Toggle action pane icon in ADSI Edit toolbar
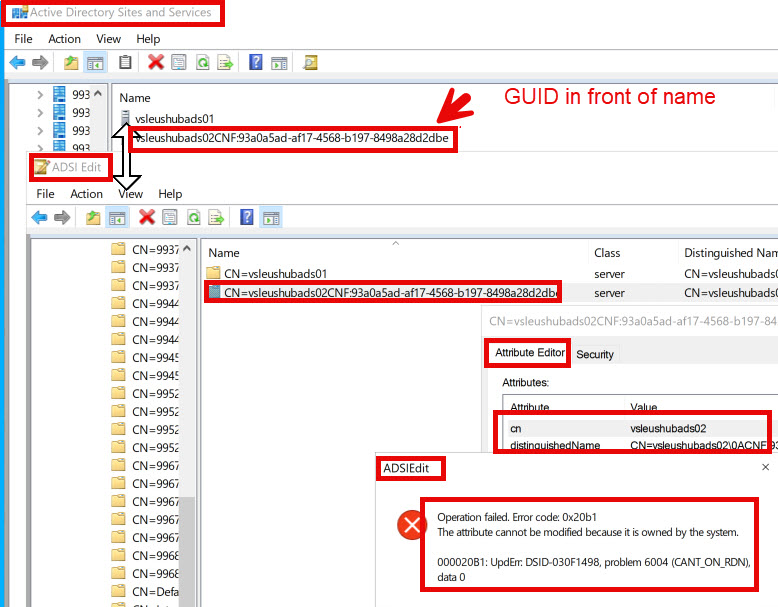 point(271,217)
